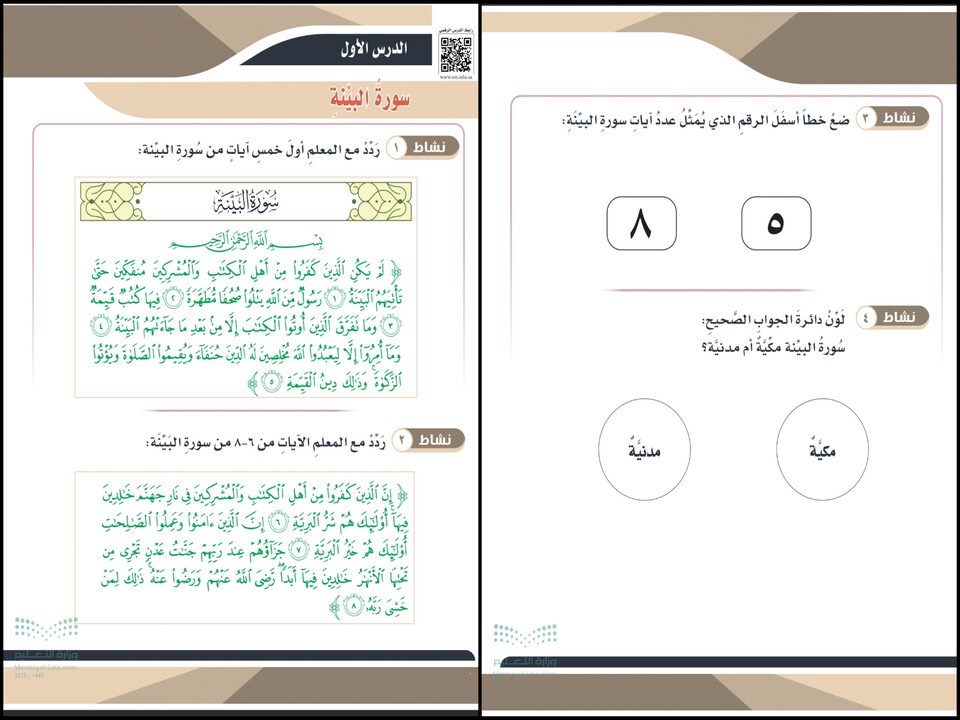This screenshot has width=960, height=720.
Task: Click the verse line starting 'وما أمروا إلا ليعبدوا'
Action: 245,354
